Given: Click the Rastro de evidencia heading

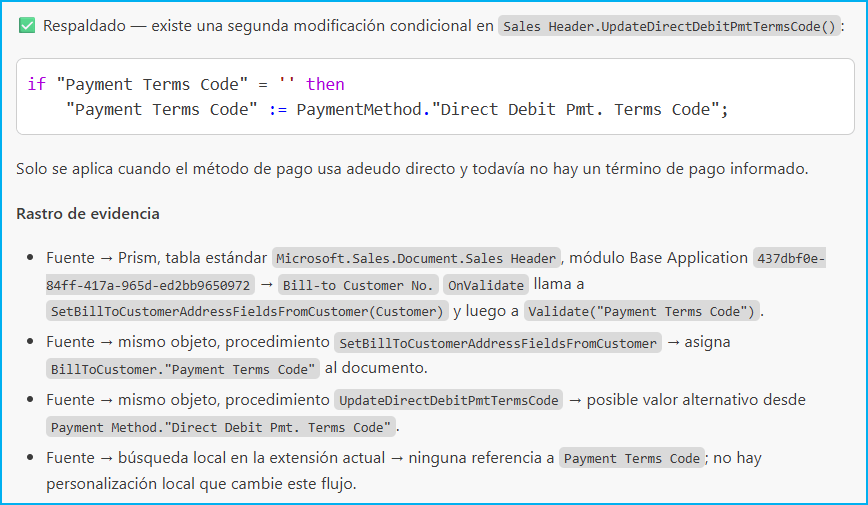Looking at the screenshot, I should [x=87, y=214].
